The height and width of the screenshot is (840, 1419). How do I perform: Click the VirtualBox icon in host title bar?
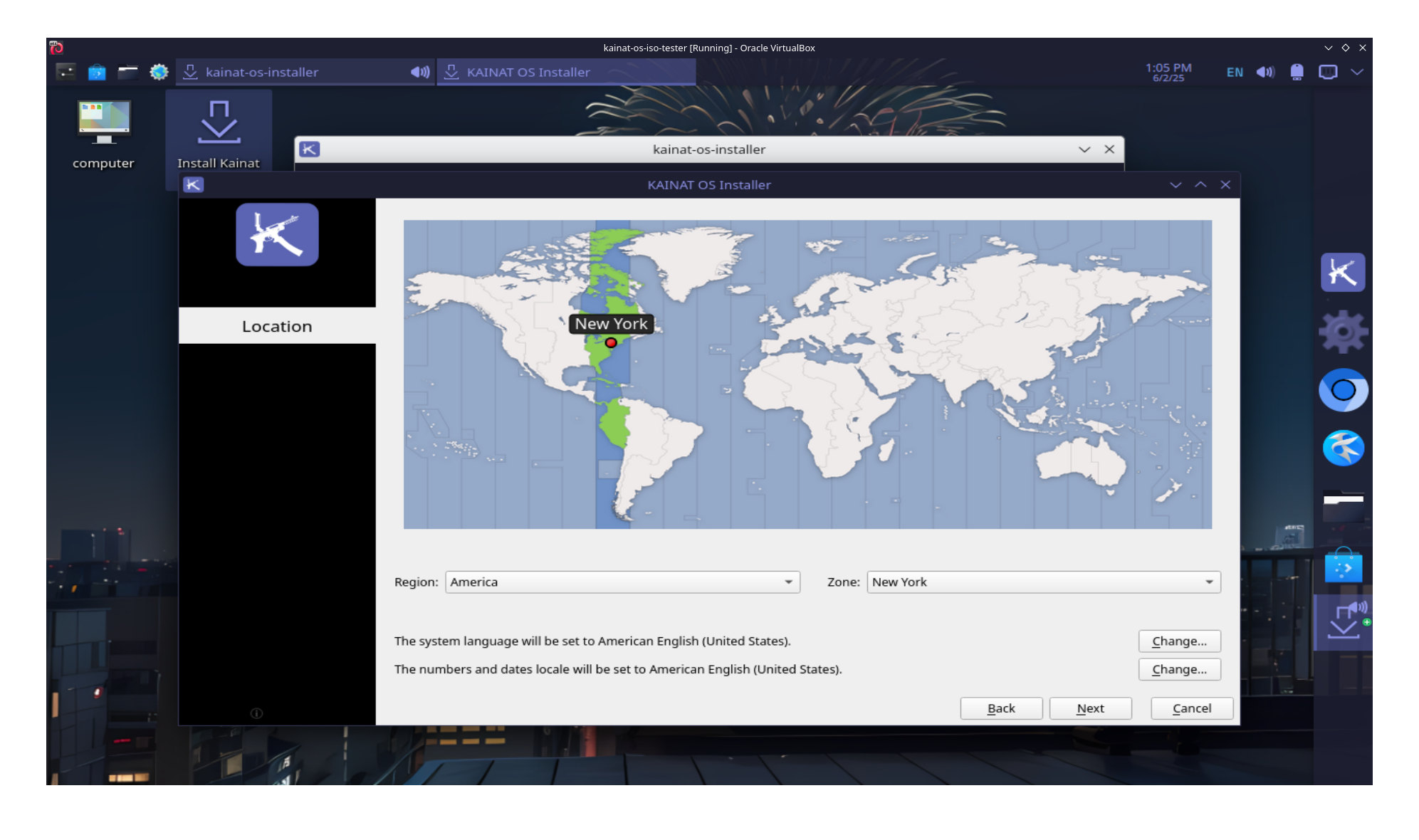56,48
